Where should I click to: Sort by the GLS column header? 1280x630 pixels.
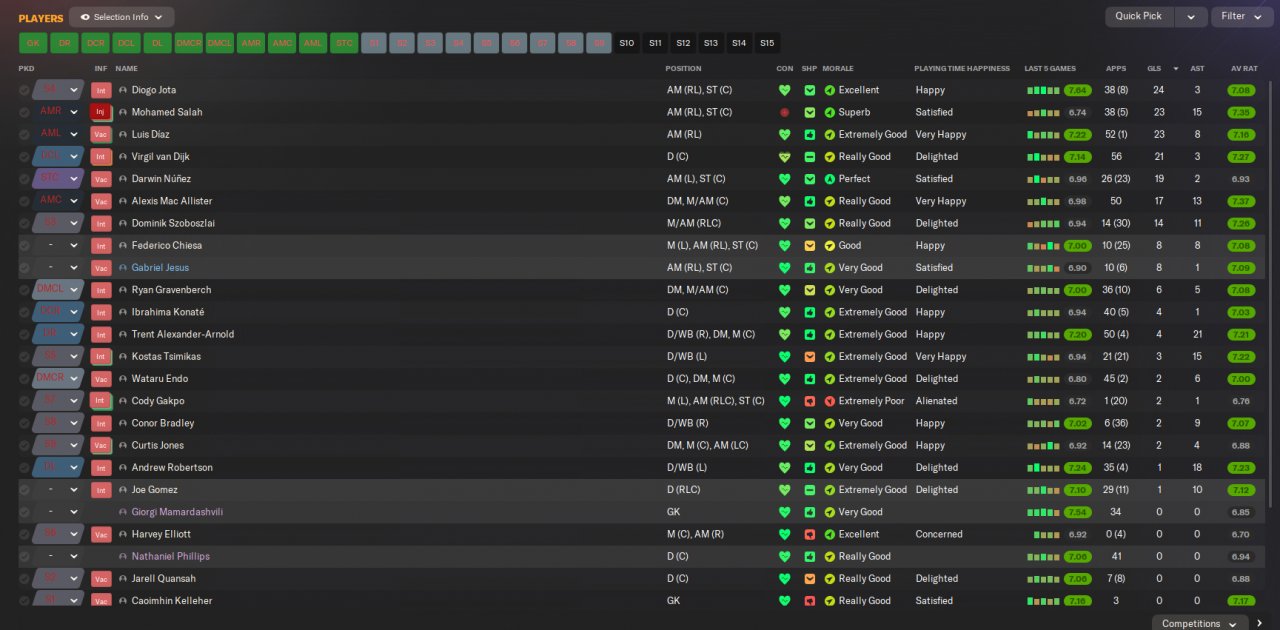point(1154,69)
